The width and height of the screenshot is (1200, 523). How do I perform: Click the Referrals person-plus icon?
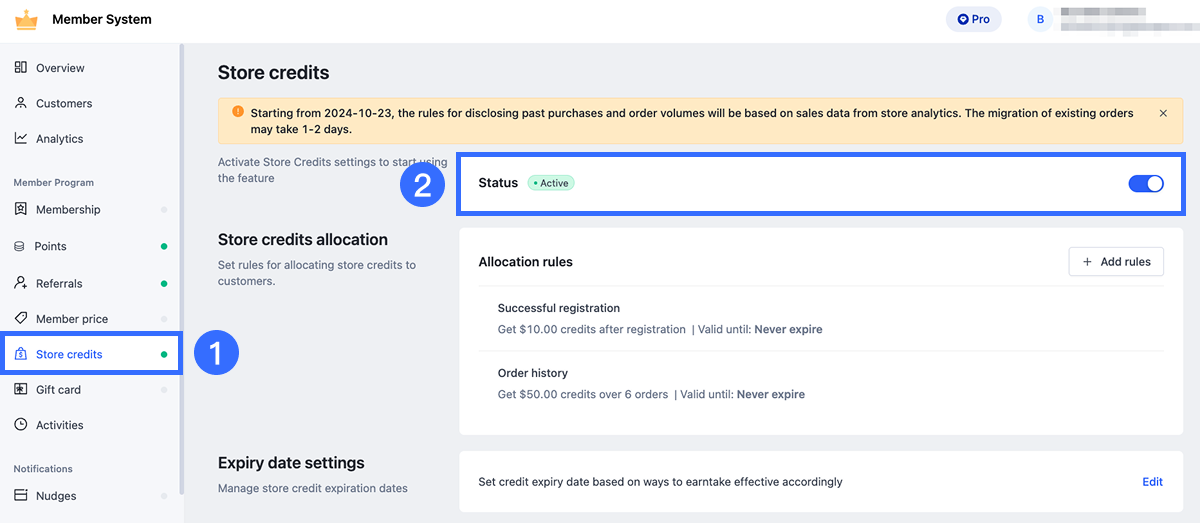click(x=20, y=283)
